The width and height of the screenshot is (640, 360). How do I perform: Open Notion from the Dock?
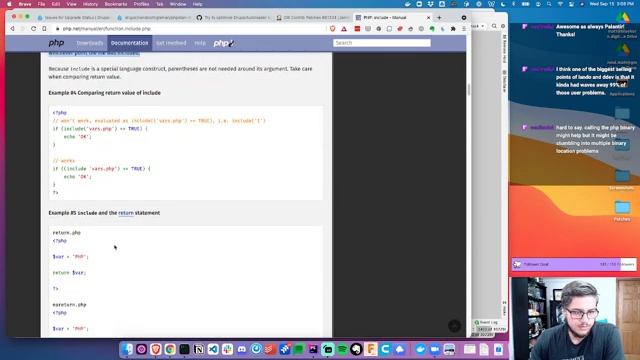pos(198,349)
